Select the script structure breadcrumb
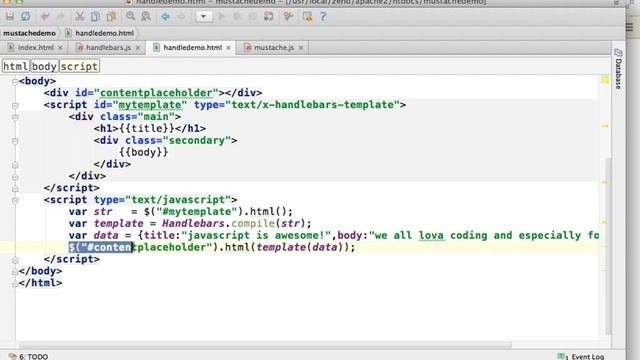Image resolution: width=640 pixels, height=360 pixels. tap(79, 66)
